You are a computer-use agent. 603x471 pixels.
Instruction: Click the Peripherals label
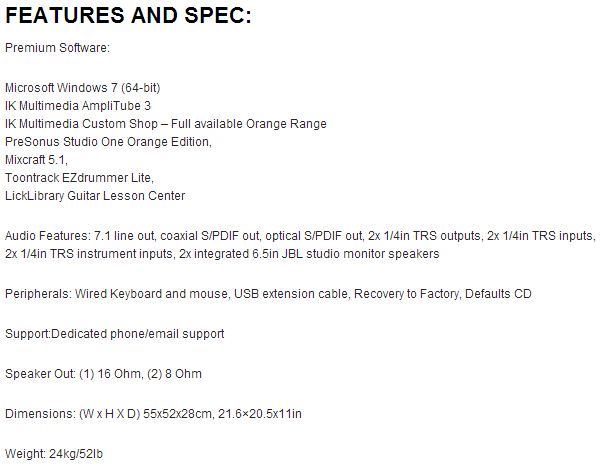36,295
